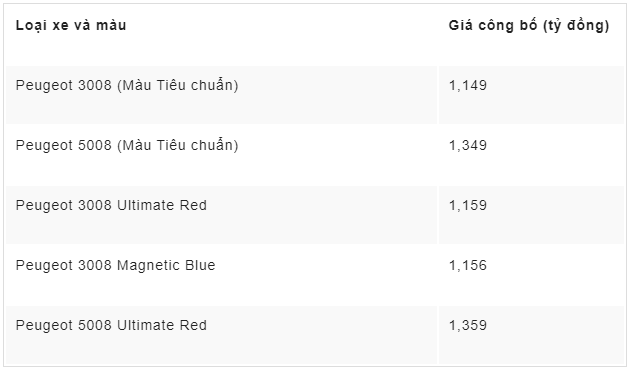
Task: Click 'Peugeot' in the first data row
Action: click(44, 86)
